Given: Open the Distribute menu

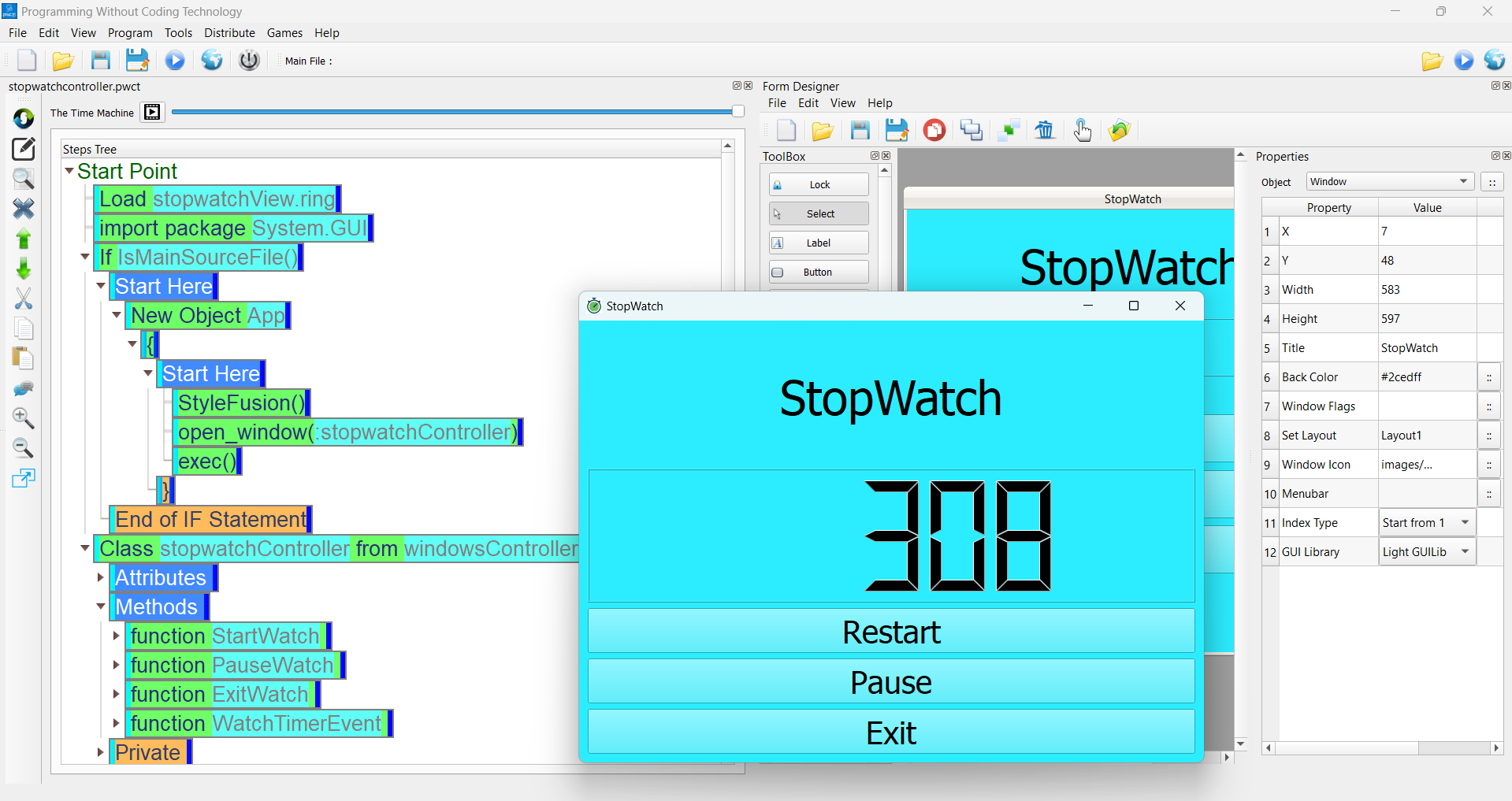Looking at the screenshot, I should pos(229,32).
